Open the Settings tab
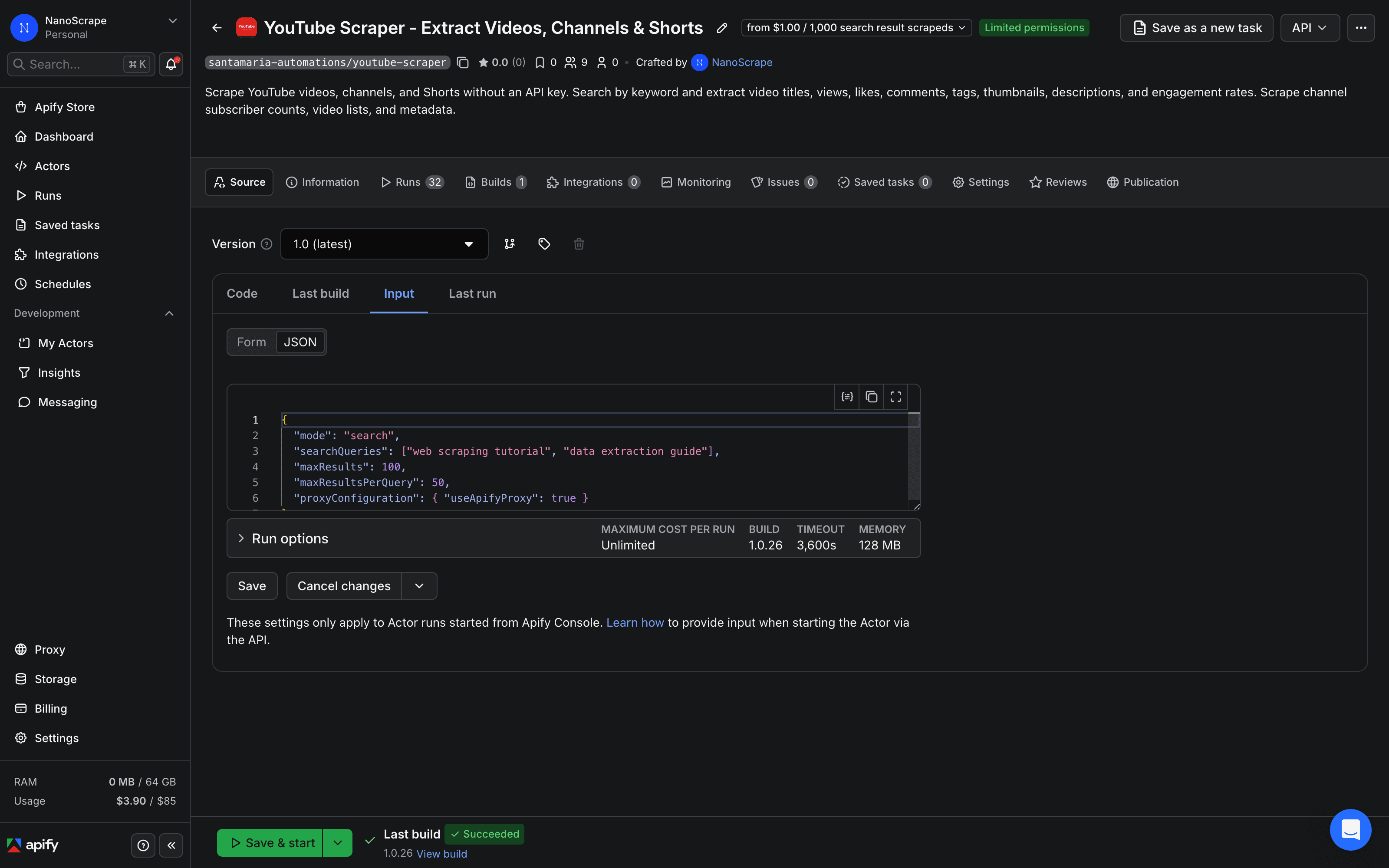The height and width of the screenshot is (868, 1389). click(981, 182)
